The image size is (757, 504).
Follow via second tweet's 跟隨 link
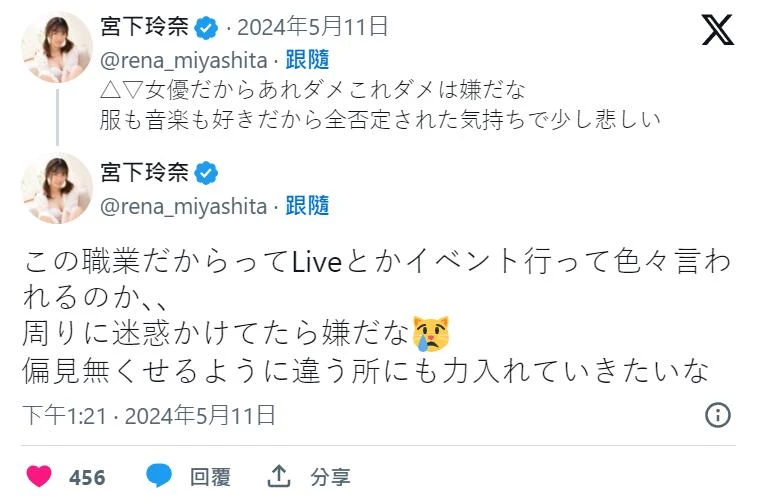(x=307, y=206)
